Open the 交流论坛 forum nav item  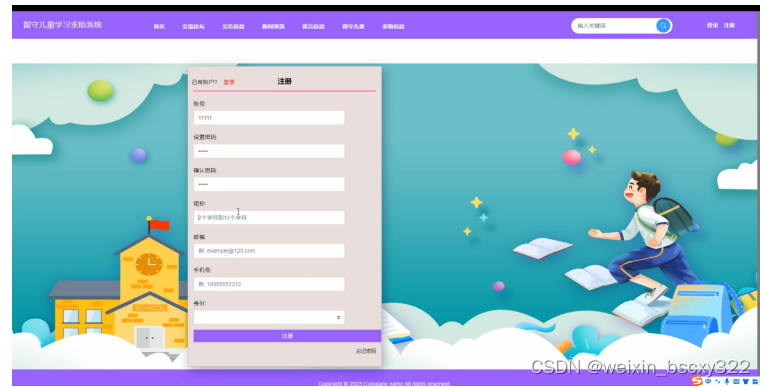coord(193,26)
